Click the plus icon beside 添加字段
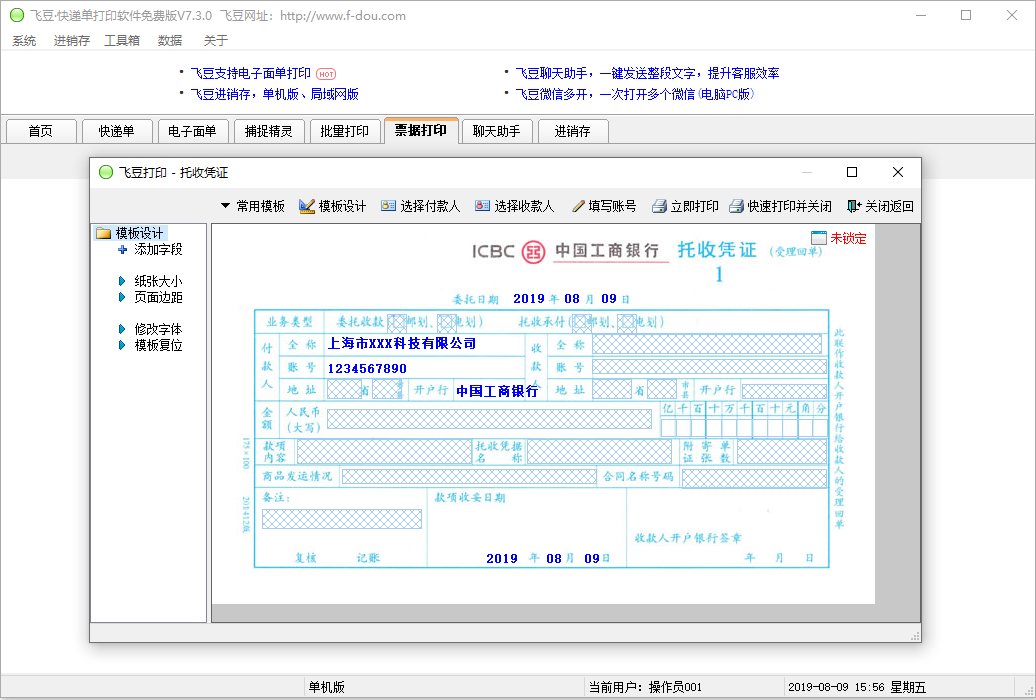Viewport: 1036px width, 700px height. pos(122,249)
